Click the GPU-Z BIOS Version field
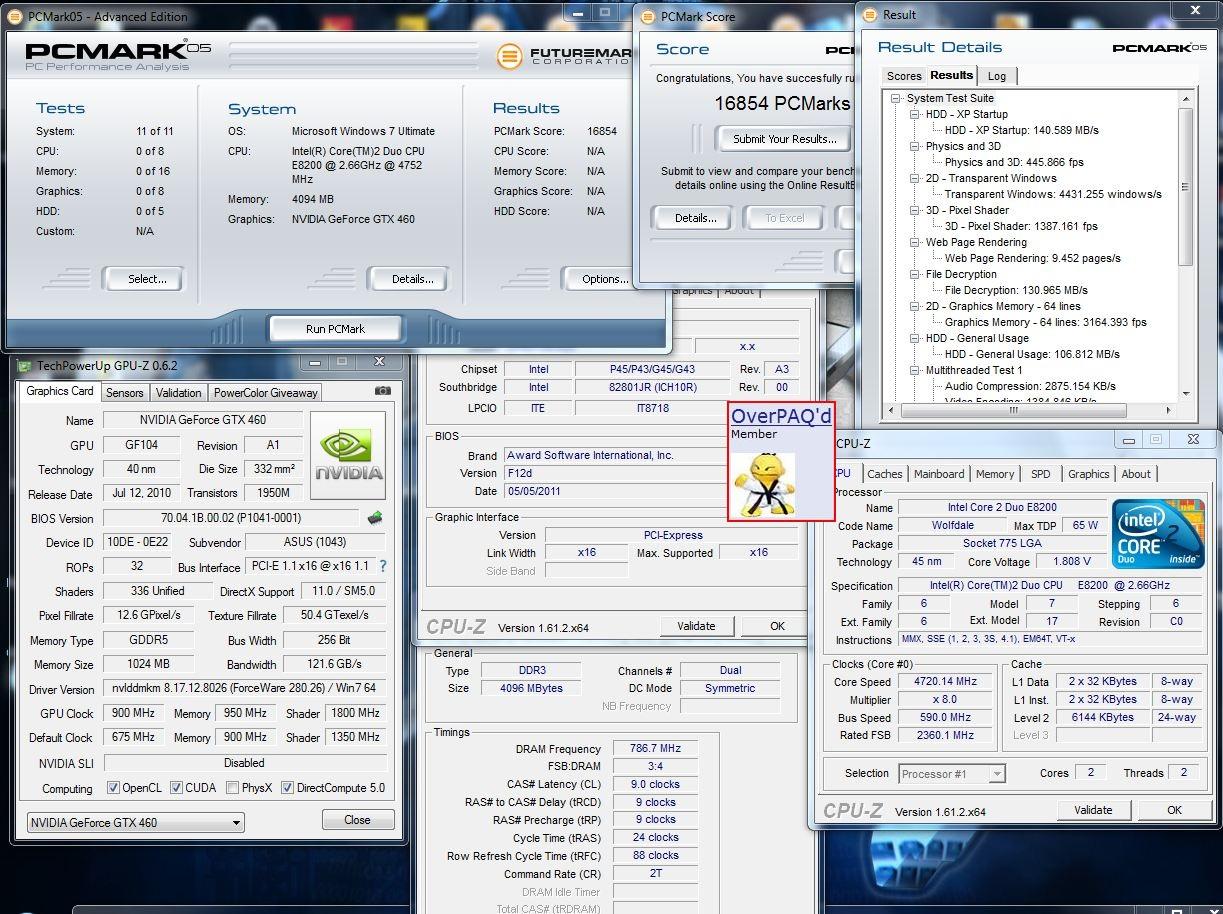 click(x=230, y=518)
